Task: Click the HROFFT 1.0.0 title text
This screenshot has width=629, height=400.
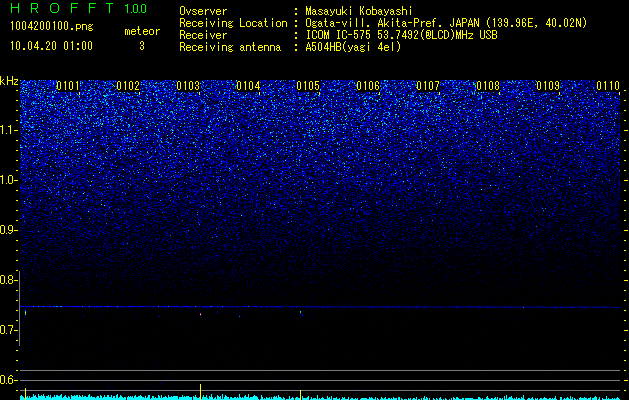Action: (x=78, y=8)
